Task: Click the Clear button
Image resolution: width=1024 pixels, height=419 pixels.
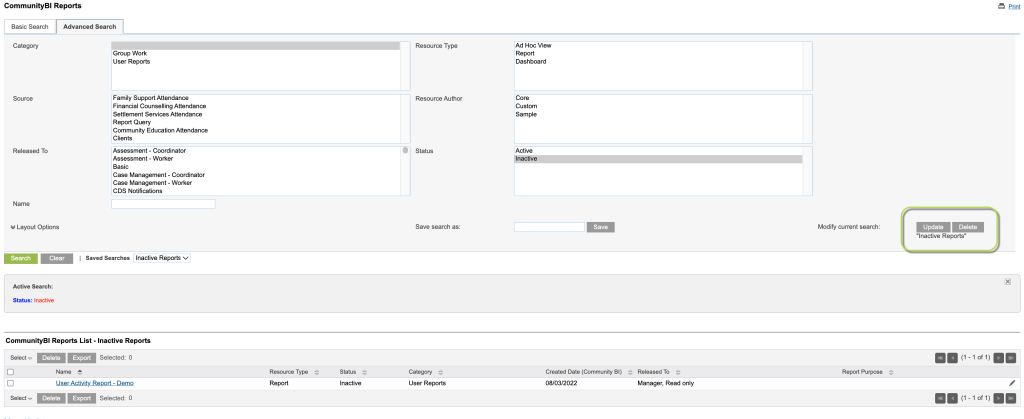Action: [57, 258]
